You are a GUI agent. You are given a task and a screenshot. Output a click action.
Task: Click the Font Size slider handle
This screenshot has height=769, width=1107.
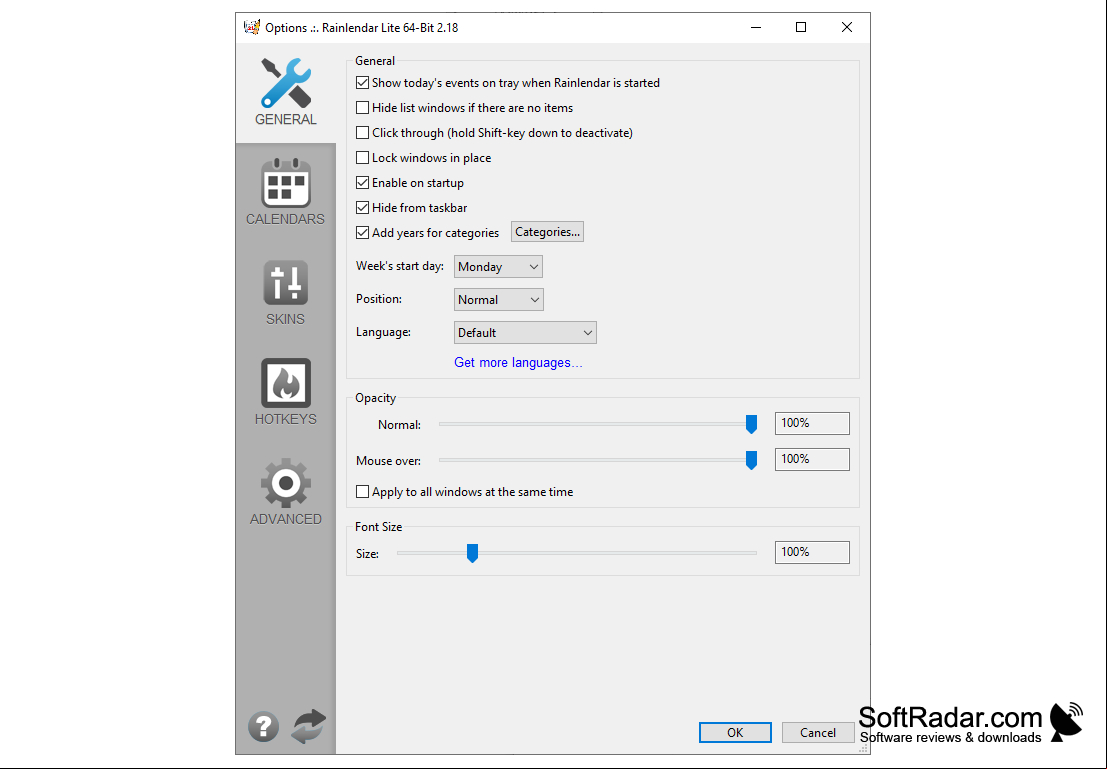(472, 553)
